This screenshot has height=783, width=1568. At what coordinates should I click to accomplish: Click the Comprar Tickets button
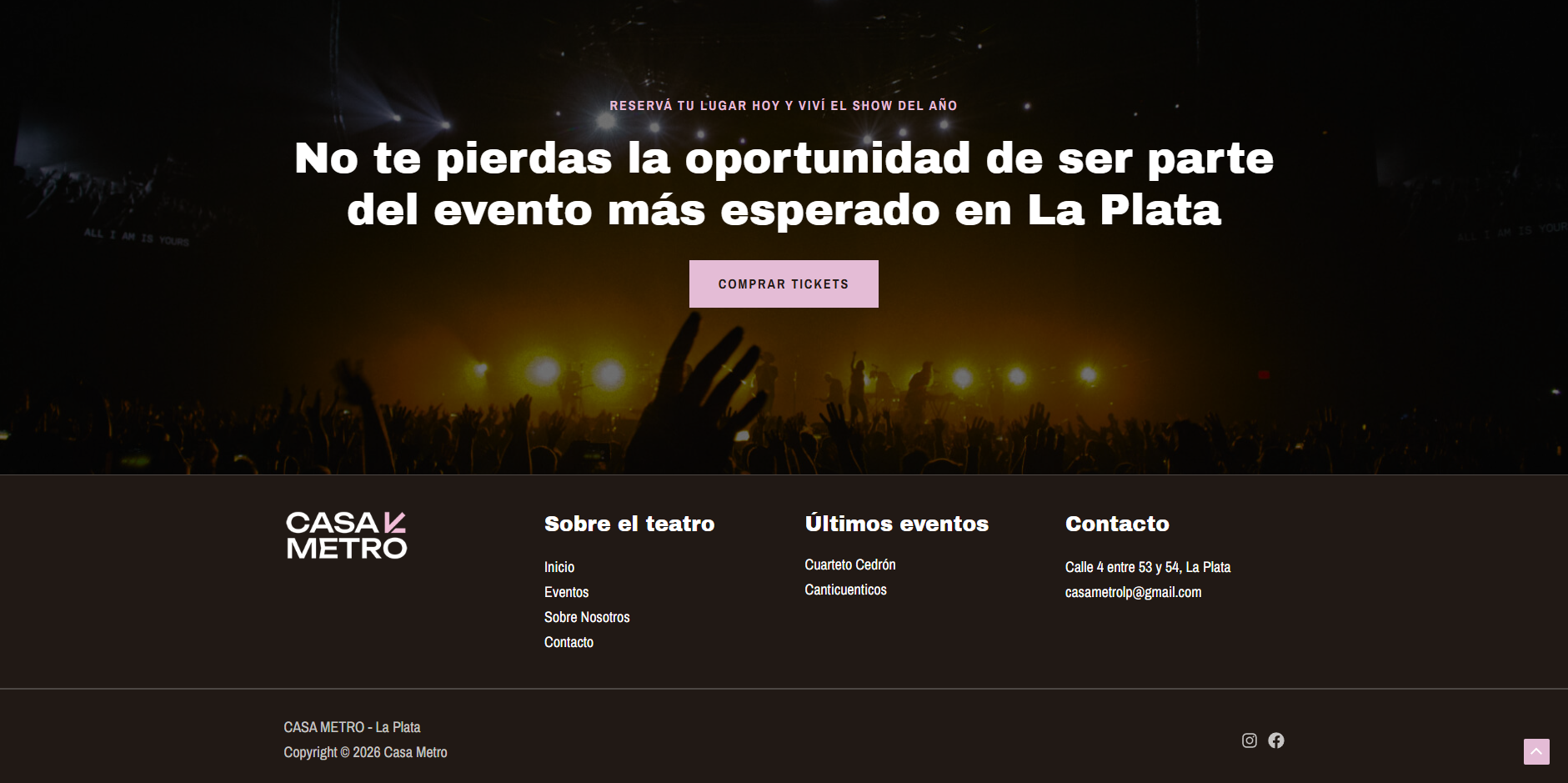click(x=784, y=284)
